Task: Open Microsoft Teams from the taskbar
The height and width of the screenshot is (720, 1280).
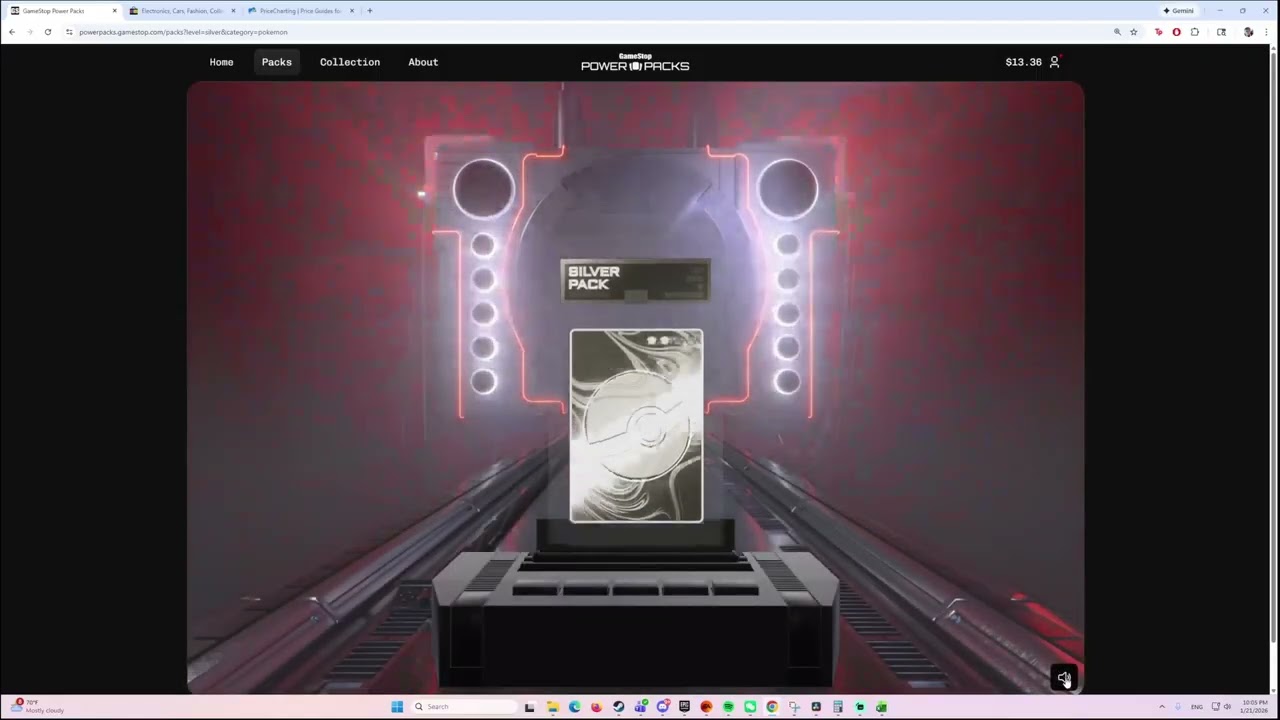Action: click(640, 707)
